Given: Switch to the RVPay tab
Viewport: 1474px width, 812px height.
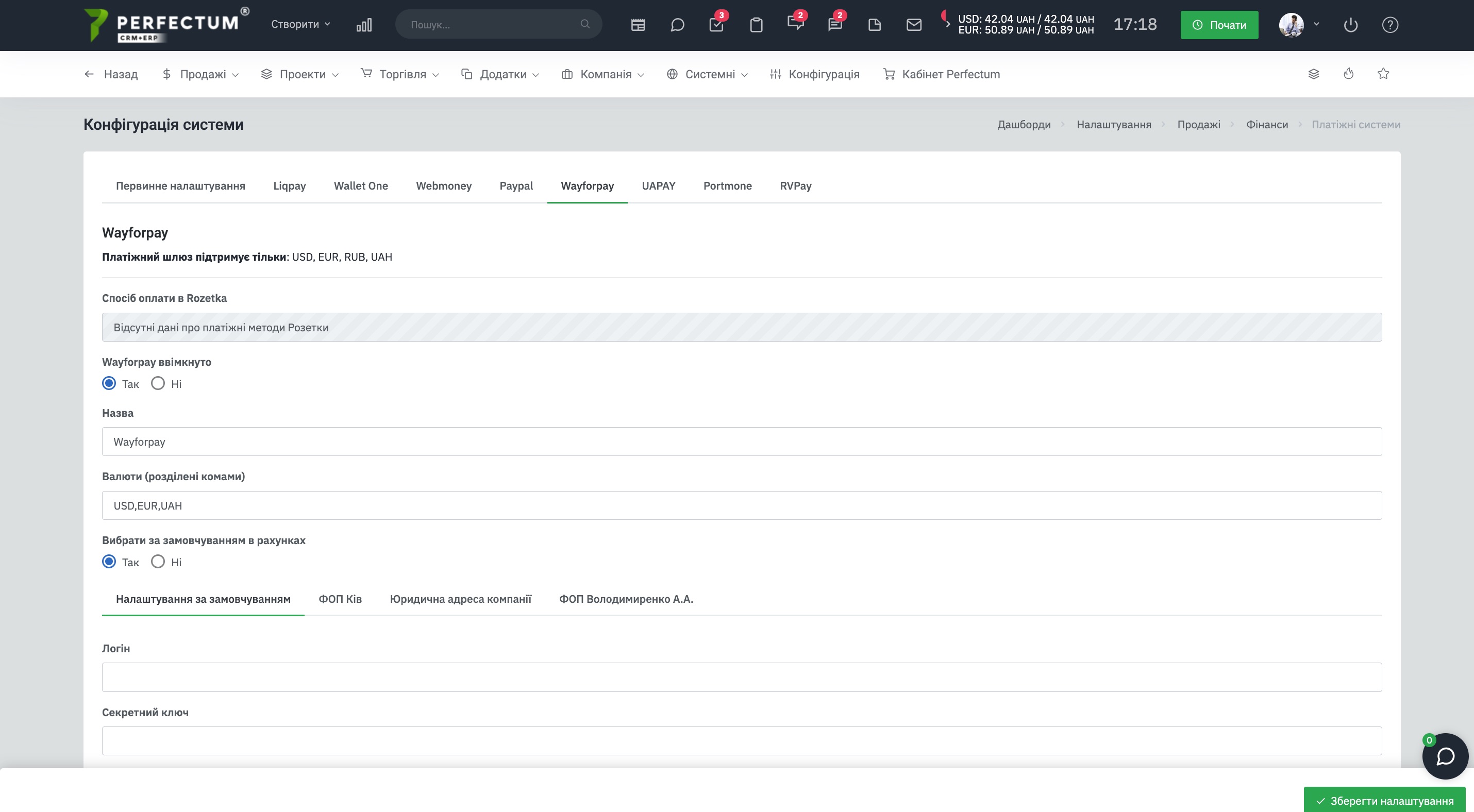Looking at the screenshot, I should pyautogui.click(x=795, y=186).
